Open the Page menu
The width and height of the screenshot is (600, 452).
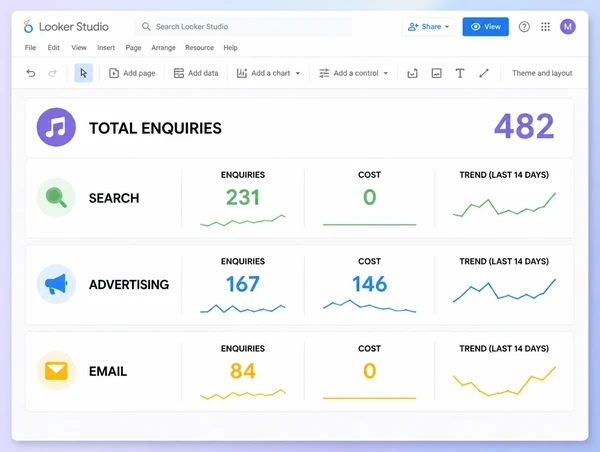133,48
